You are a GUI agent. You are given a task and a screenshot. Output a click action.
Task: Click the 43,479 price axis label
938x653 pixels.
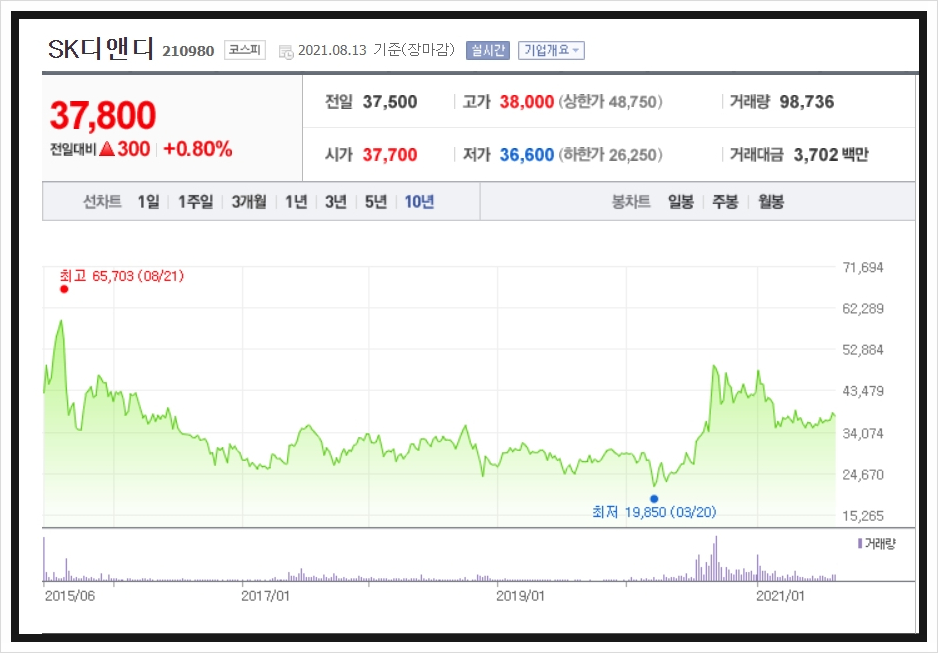click(x=863, y=392)
